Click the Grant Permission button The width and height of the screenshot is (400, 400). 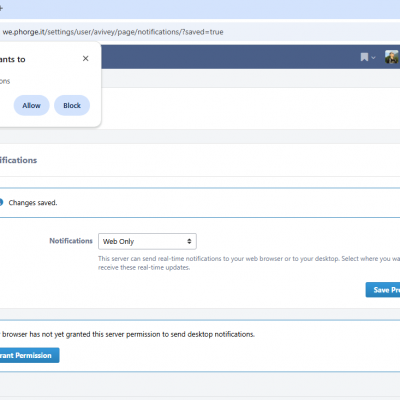coord(29,355)
